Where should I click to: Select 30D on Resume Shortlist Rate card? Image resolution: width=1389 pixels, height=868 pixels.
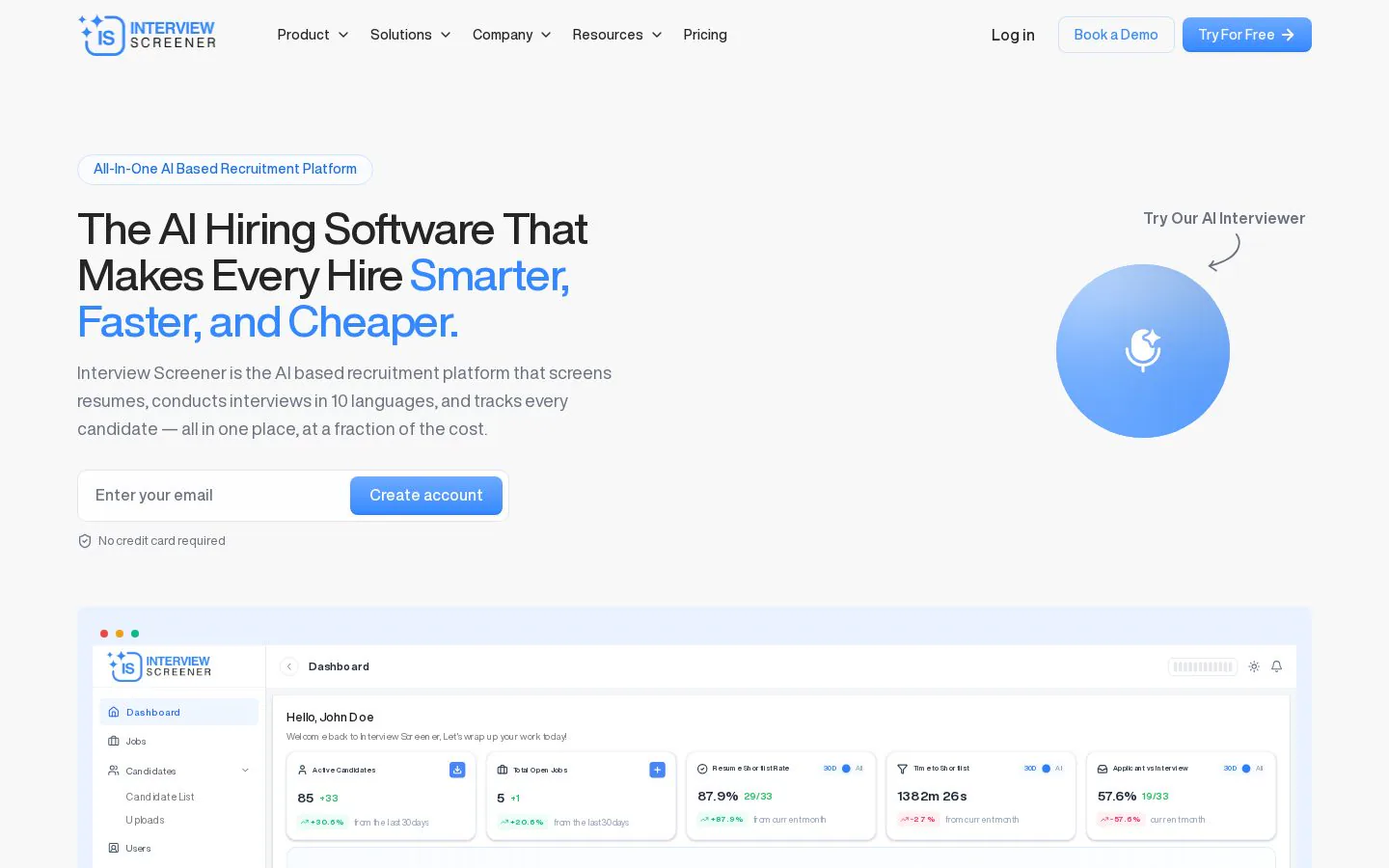click(830, 769)
